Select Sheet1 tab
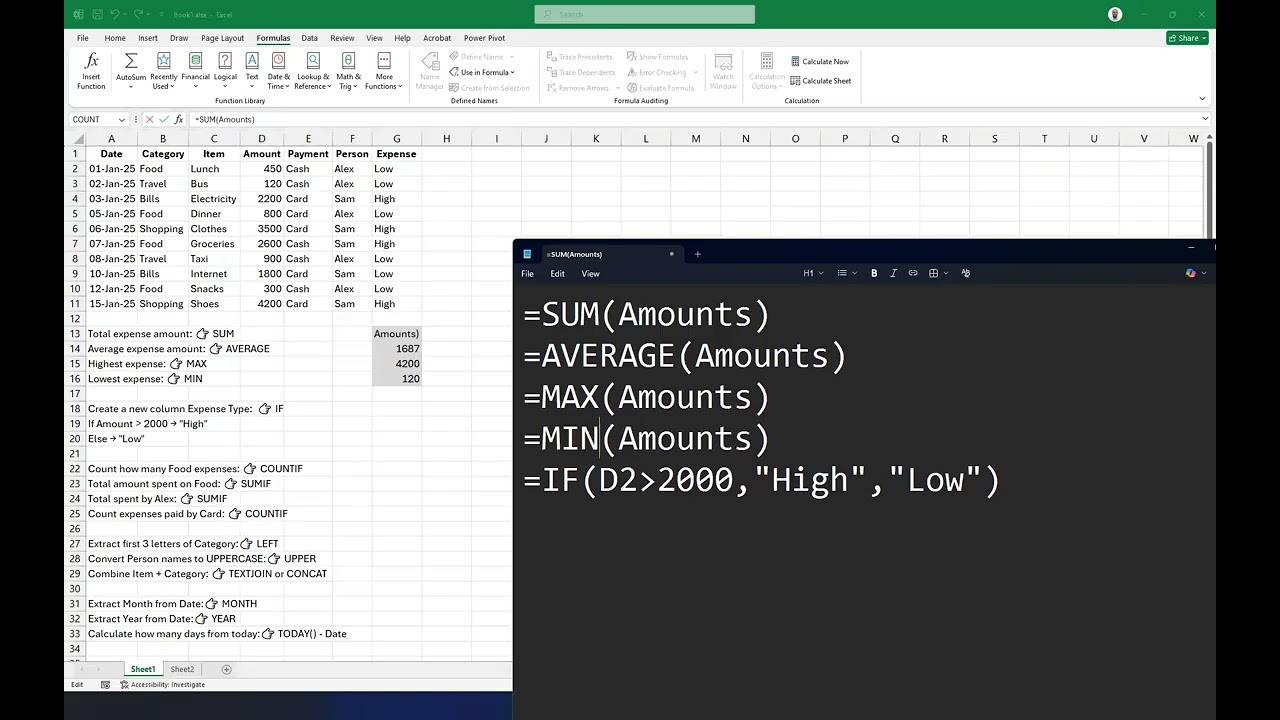The image size is (1280, 720). [143, 669]
